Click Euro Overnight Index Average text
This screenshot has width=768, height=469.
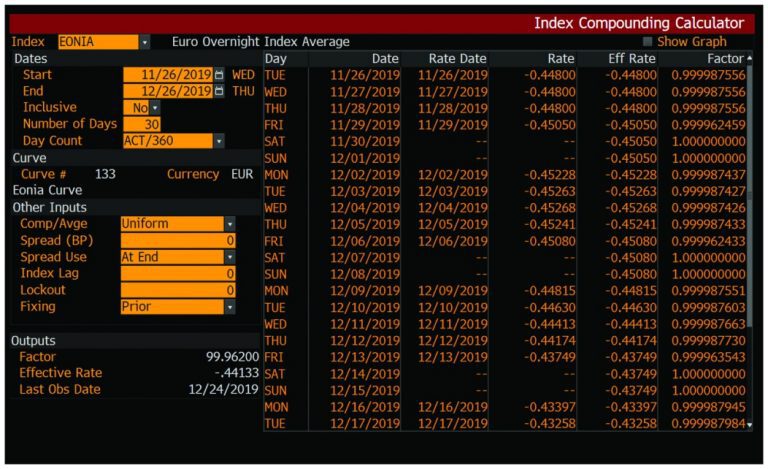[x=261, y=42]
